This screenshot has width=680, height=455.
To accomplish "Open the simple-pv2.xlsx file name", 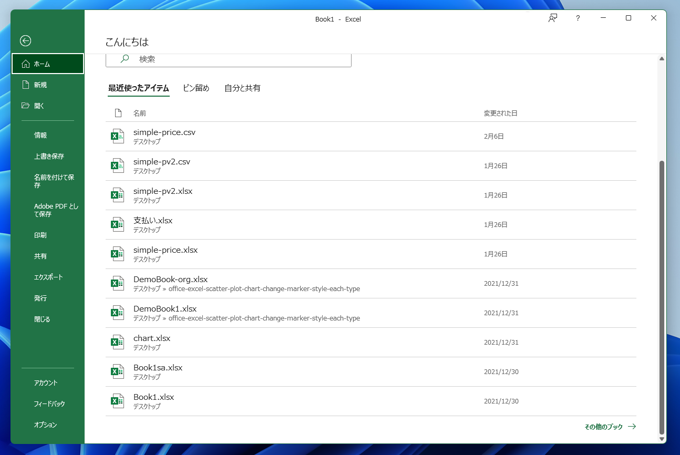I will (x=163, y=191).
